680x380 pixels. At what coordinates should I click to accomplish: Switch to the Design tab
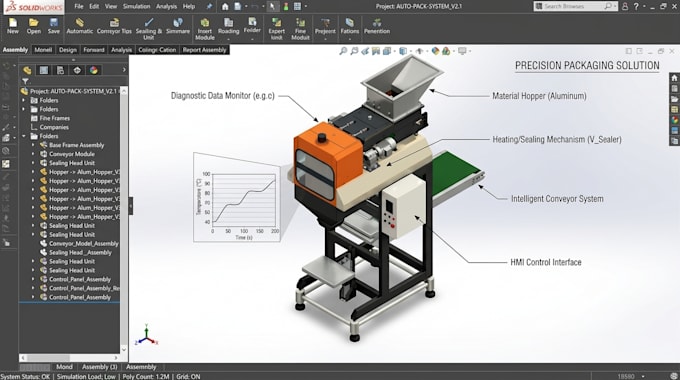68,50
